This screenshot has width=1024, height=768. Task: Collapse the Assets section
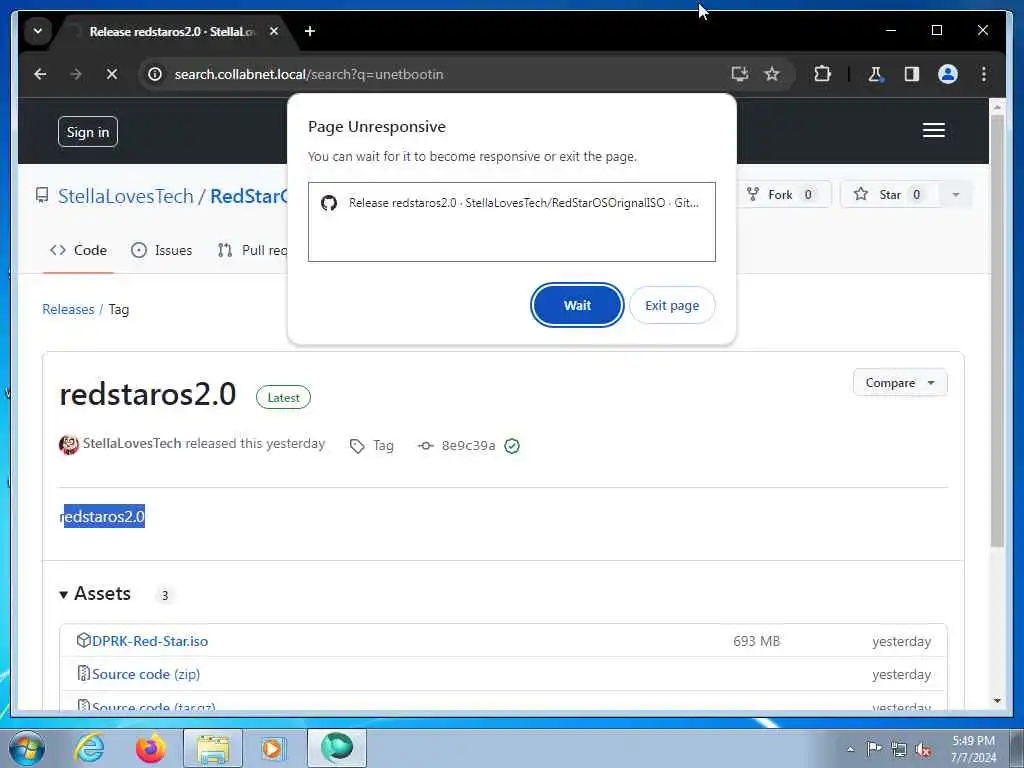[95, 594]
